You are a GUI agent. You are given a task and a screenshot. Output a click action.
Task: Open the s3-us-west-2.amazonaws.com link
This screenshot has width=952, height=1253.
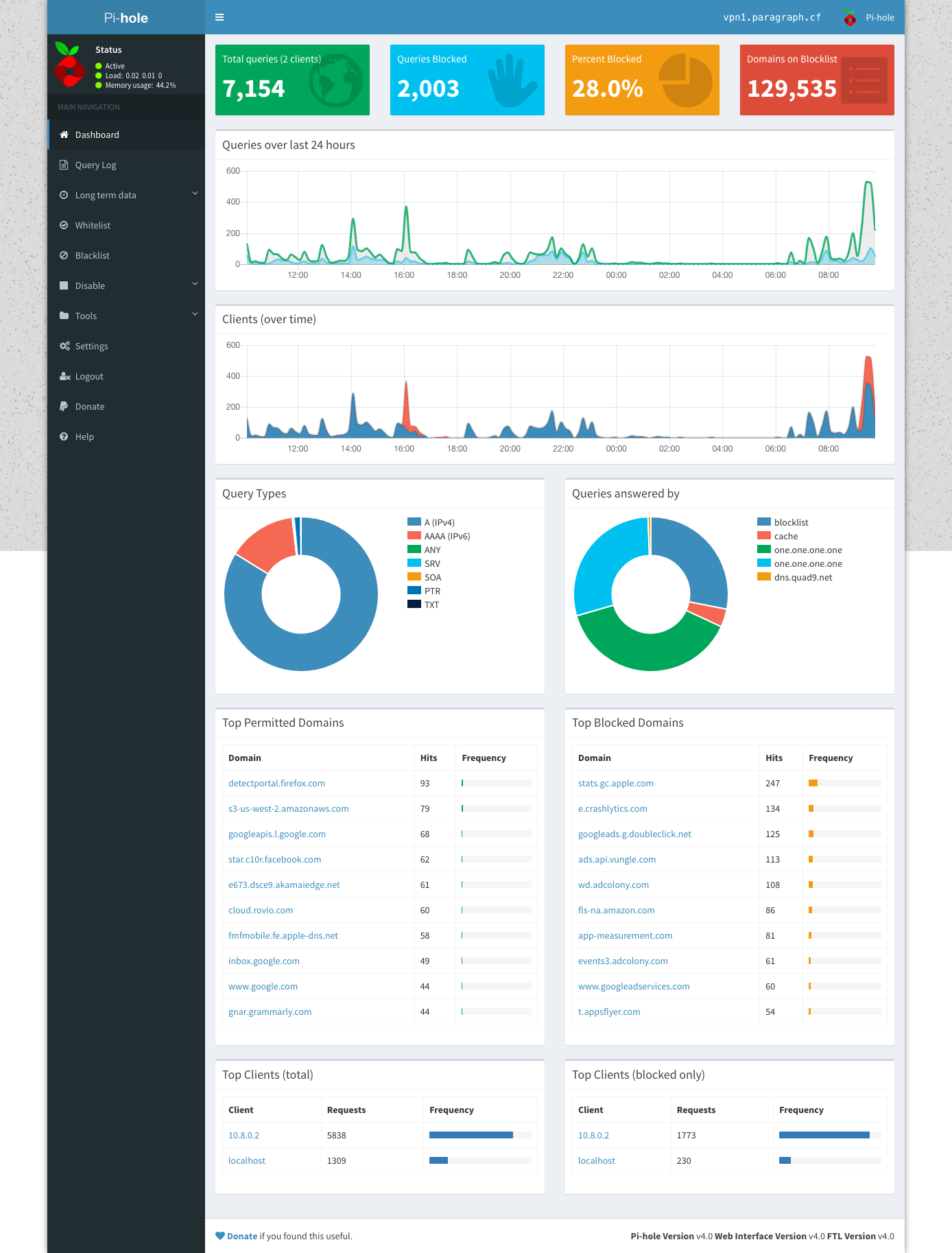coord(288,808)
